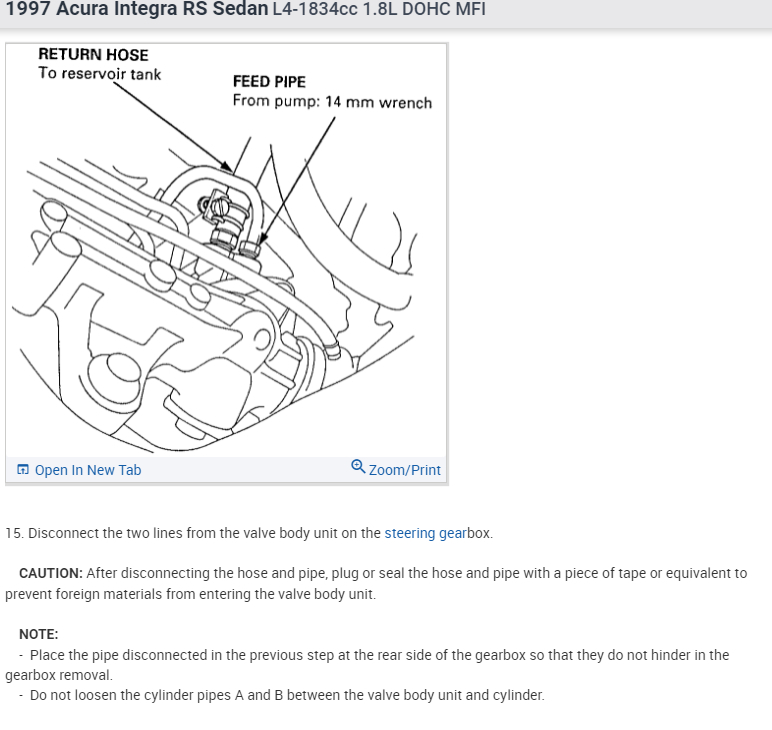
Task: Click the bold NOTE label
Action: point(38,634)
